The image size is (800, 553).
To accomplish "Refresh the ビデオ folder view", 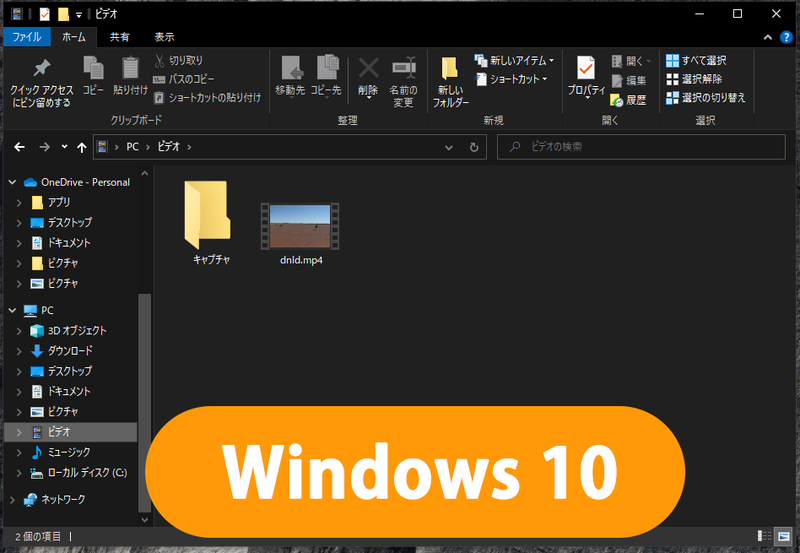I will 474,147.
